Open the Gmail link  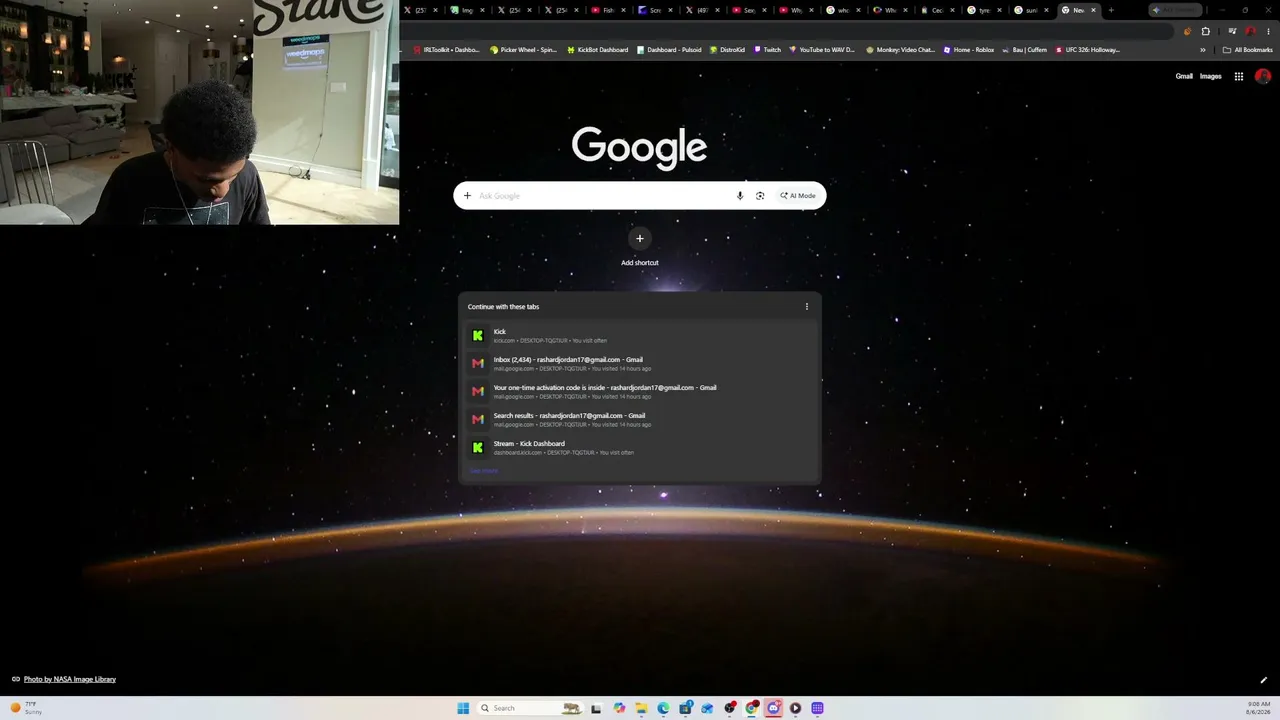point(1184,76)
